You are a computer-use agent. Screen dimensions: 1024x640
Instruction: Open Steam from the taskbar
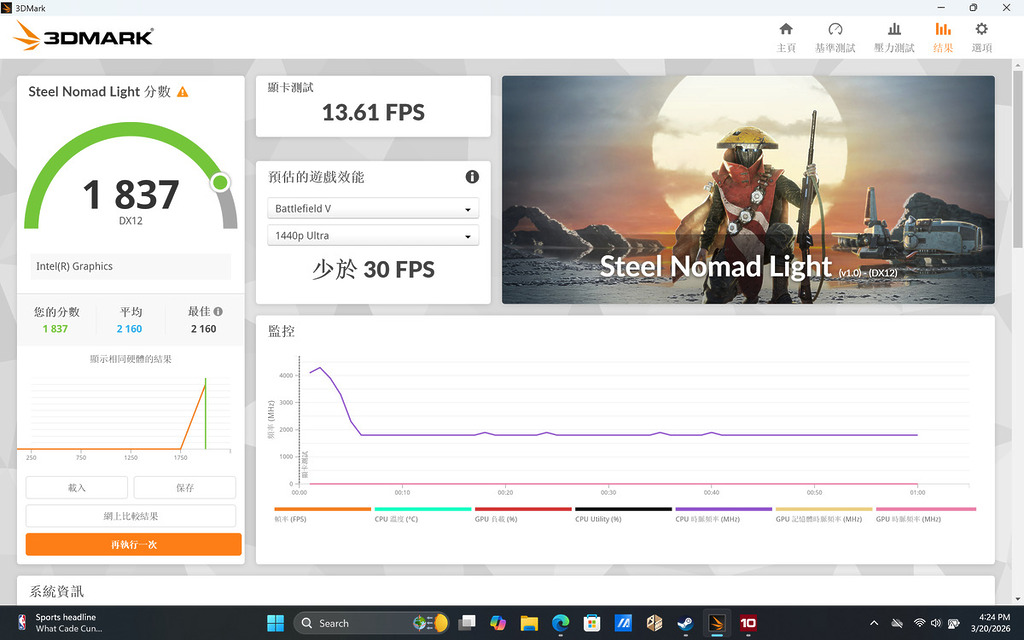[x=685, y=622]
